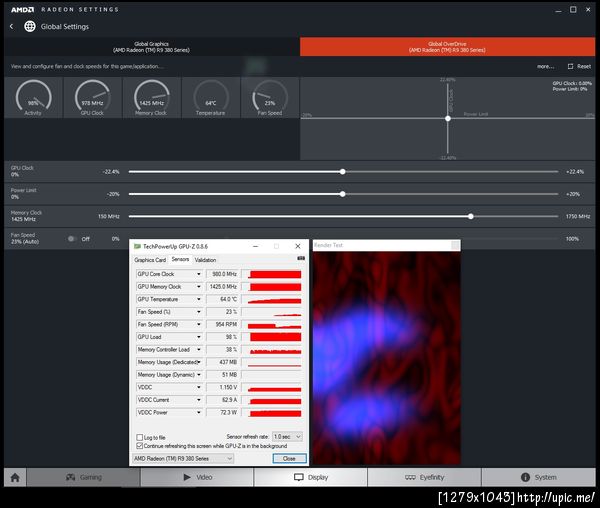Open the Graphics Card tab in GPU-Z

150,260
